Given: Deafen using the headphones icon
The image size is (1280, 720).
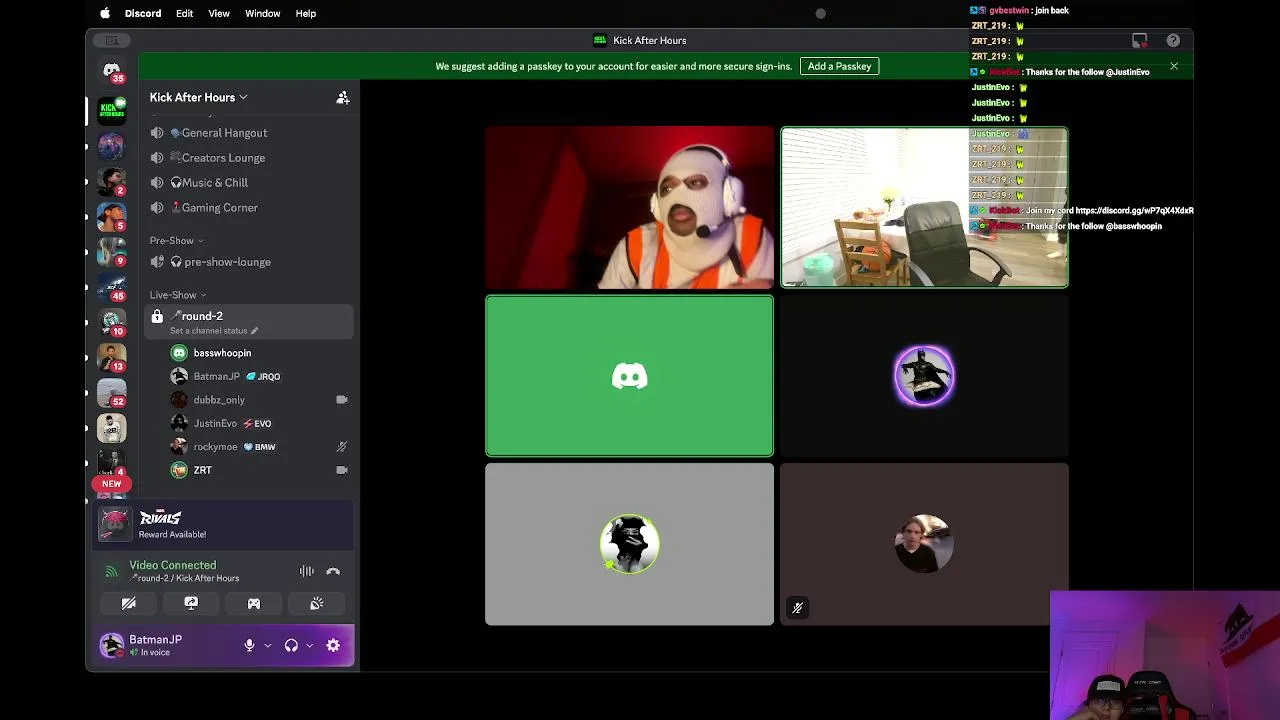Looking at the screenshot, I should [291, 646].
